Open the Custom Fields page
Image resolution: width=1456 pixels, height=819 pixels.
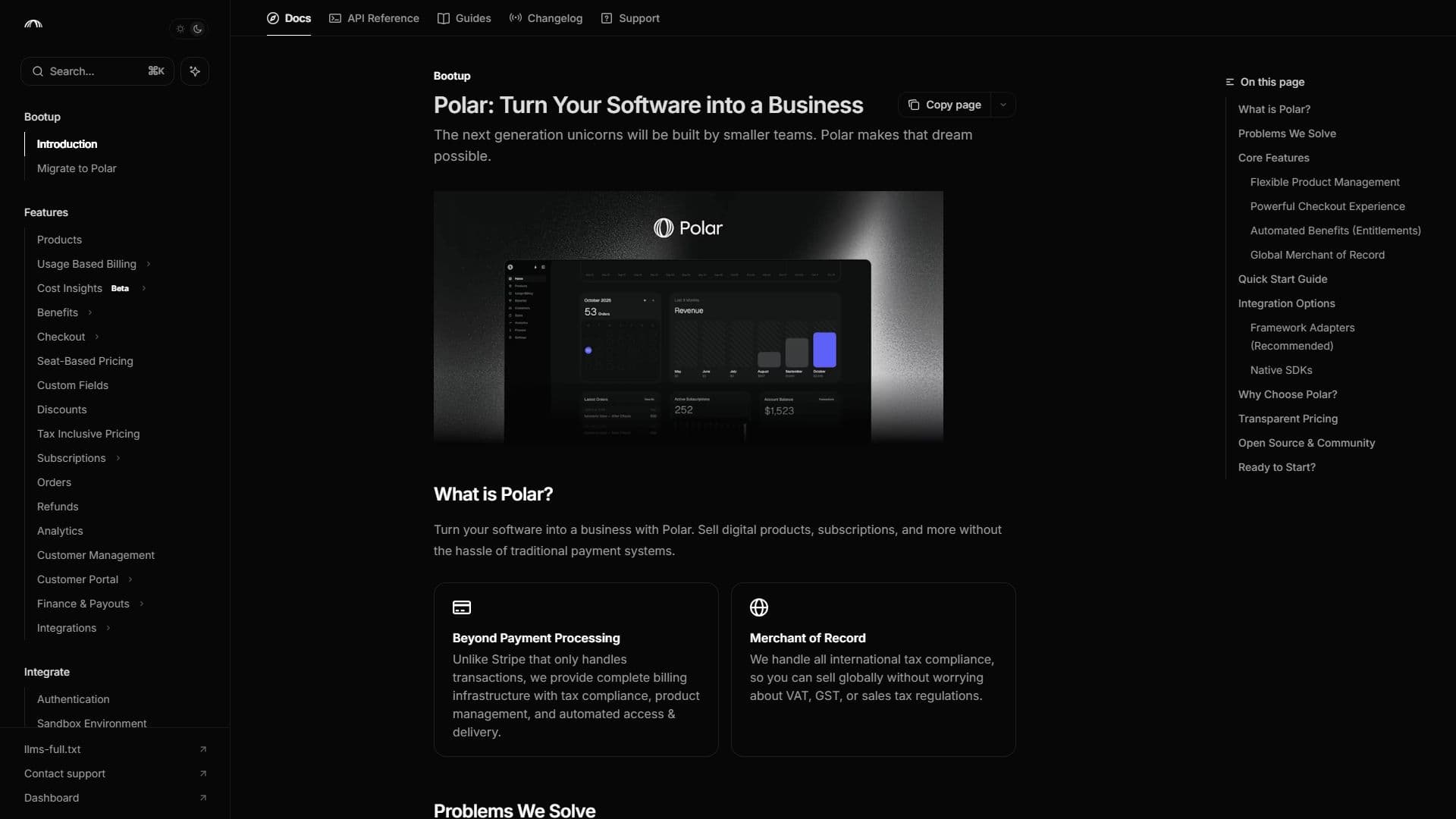coord(73,385)
